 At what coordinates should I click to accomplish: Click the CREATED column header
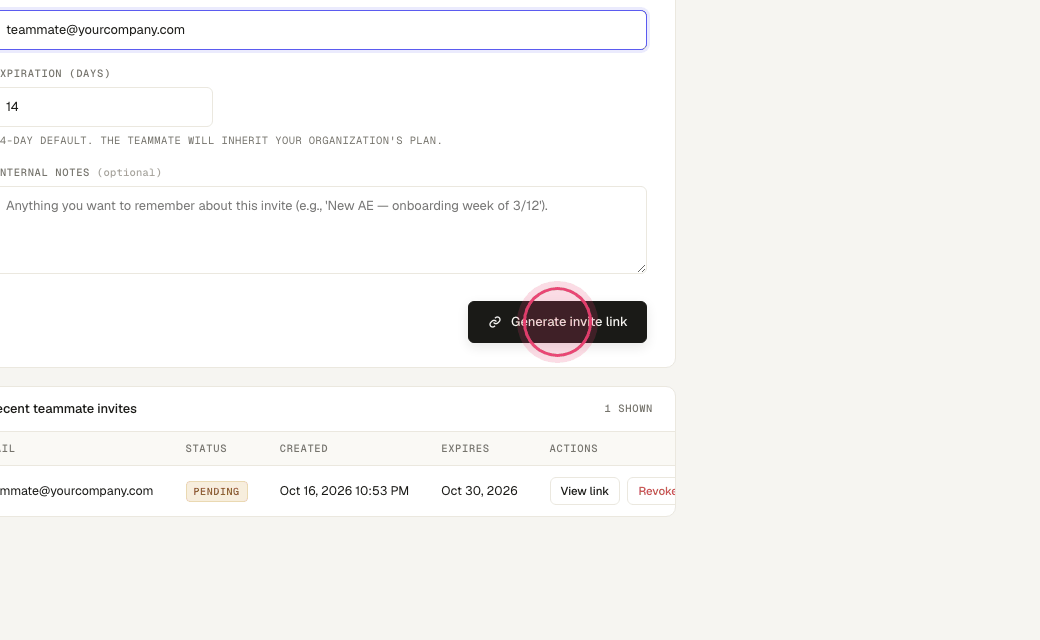click(304, 449)
